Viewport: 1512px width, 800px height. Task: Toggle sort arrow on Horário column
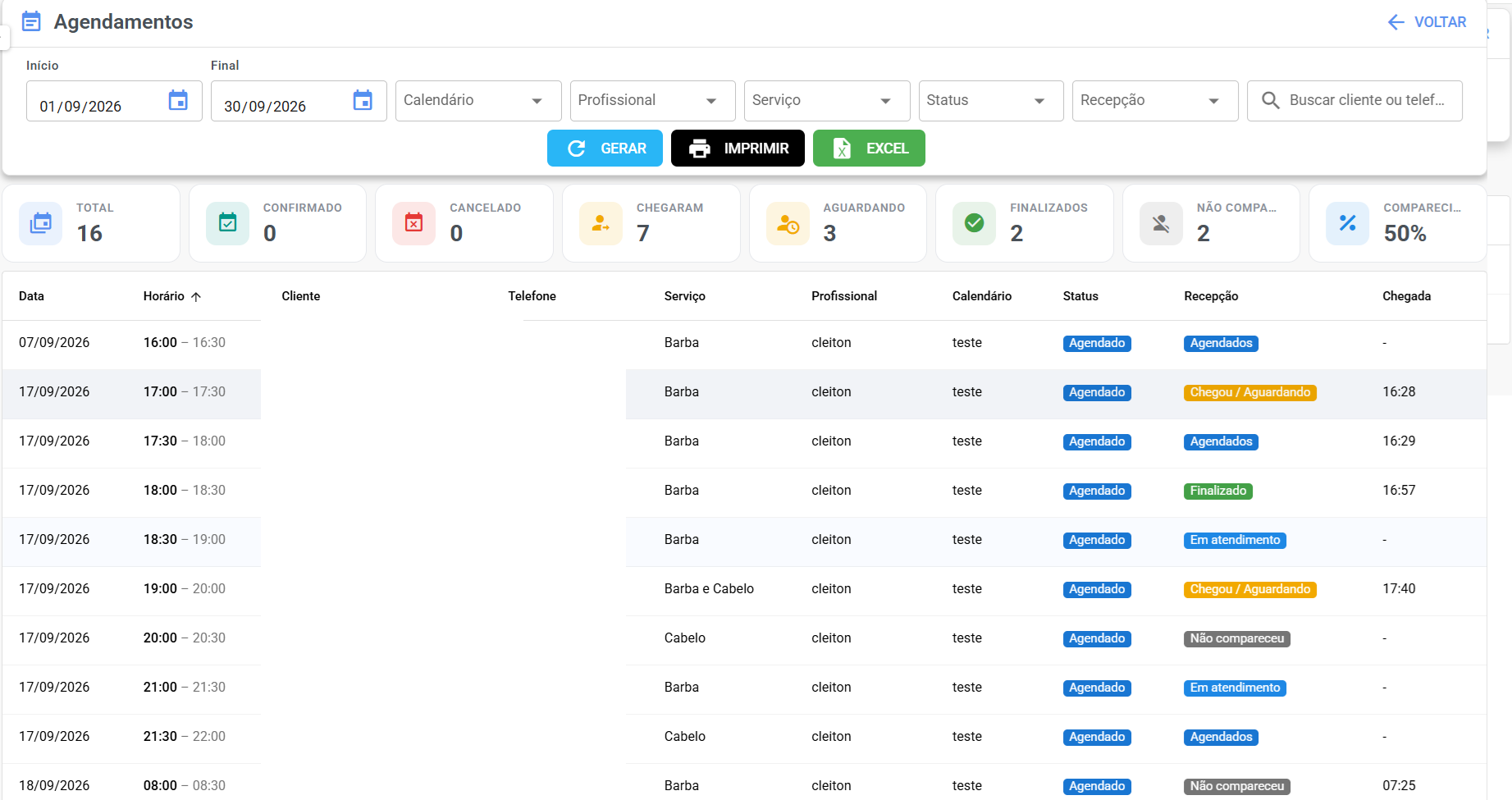tap(196, 296)
